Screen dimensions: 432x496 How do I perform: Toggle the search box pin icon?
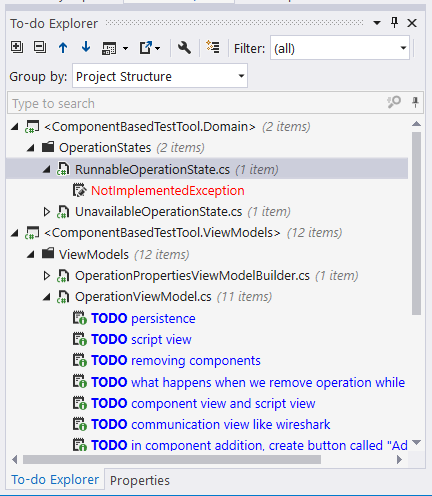[x=415, y=102]
